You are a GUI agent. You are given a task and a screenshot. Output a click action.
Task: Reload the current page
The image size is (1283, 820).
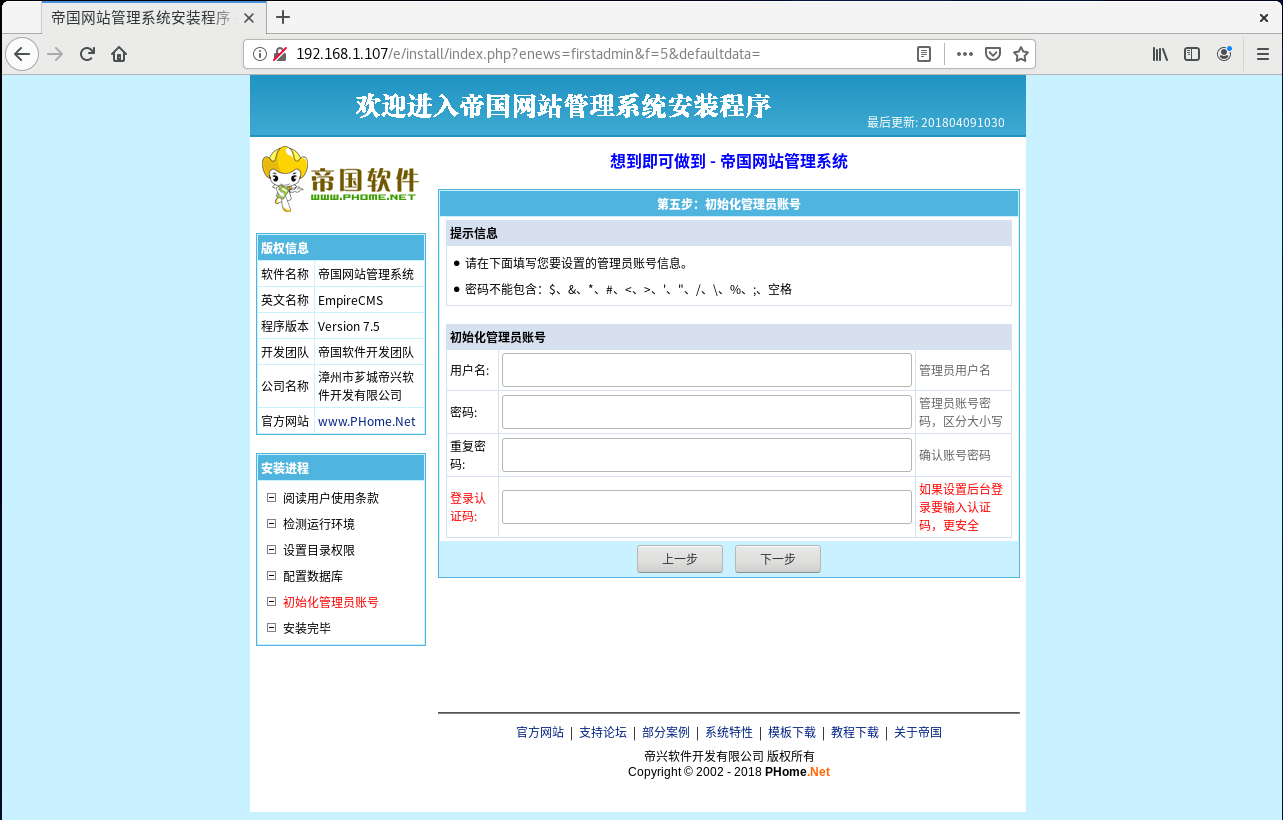click(87, 54)
